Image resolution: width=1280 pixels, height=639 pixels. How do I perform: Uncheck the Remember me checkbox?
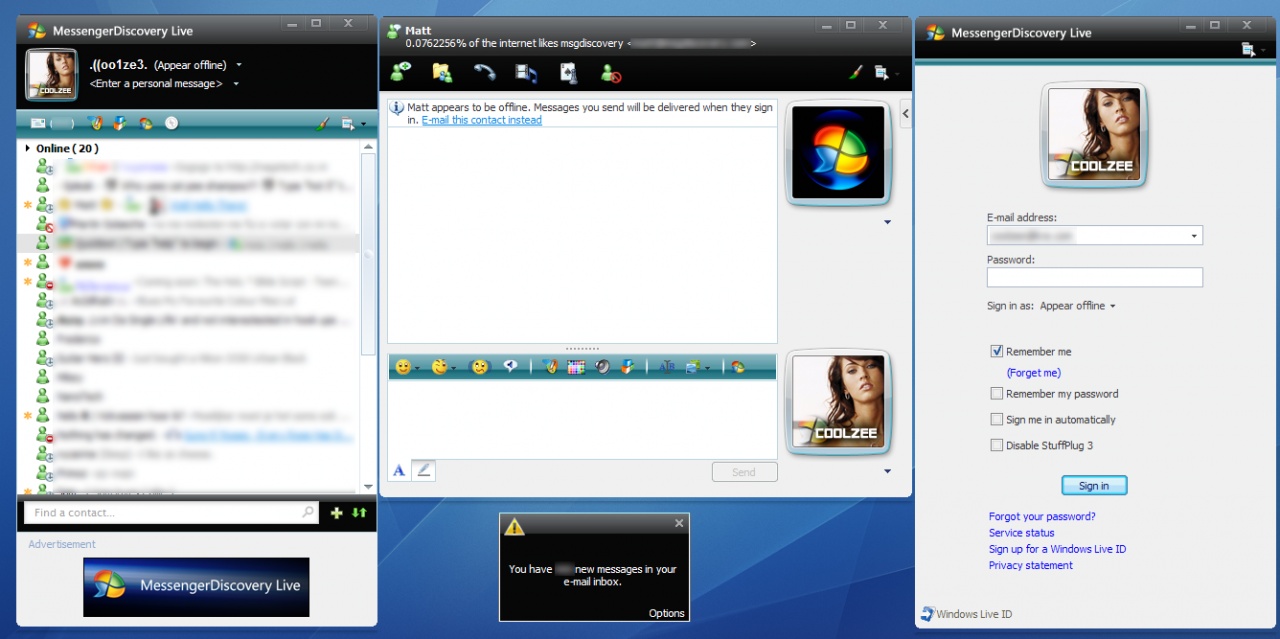pyautogui.click(x=996, y=351)
